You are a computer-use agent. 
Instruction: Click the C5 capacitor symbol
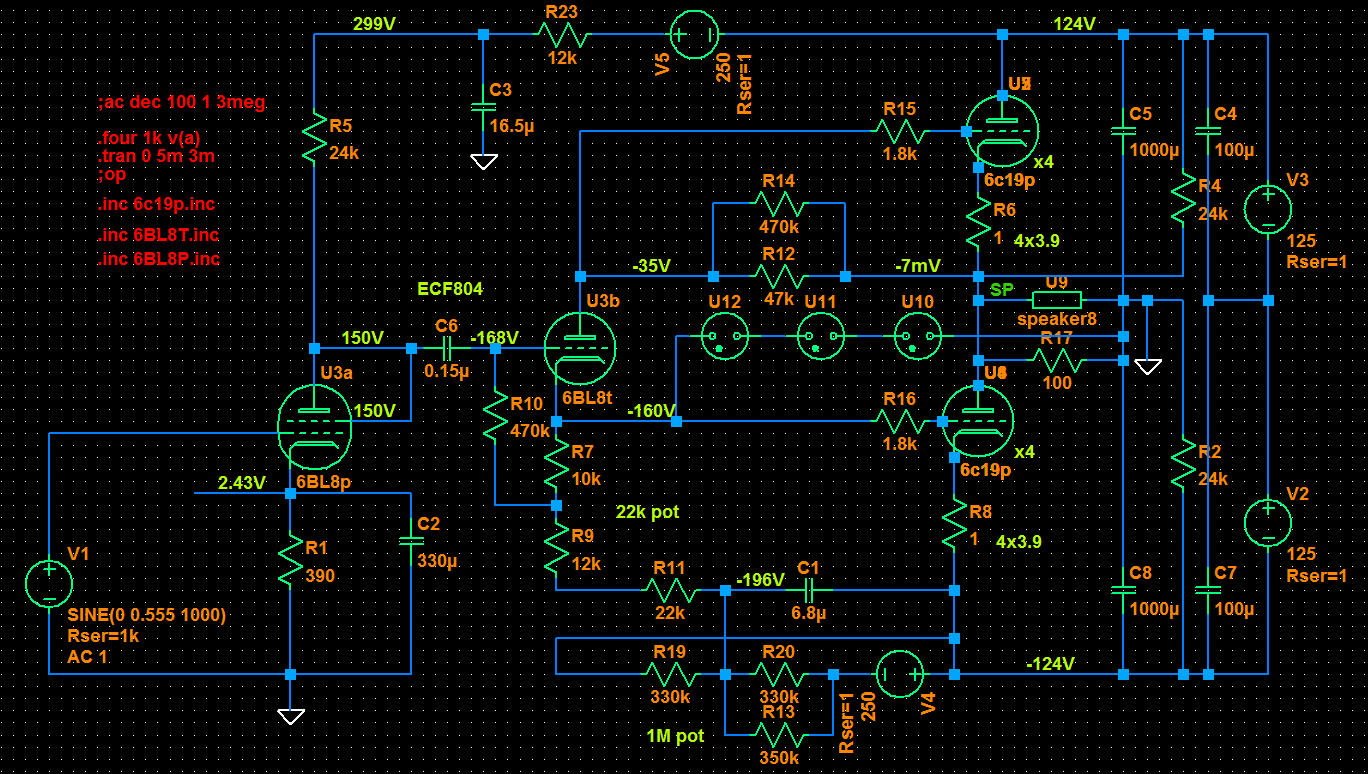(1123, 131)
